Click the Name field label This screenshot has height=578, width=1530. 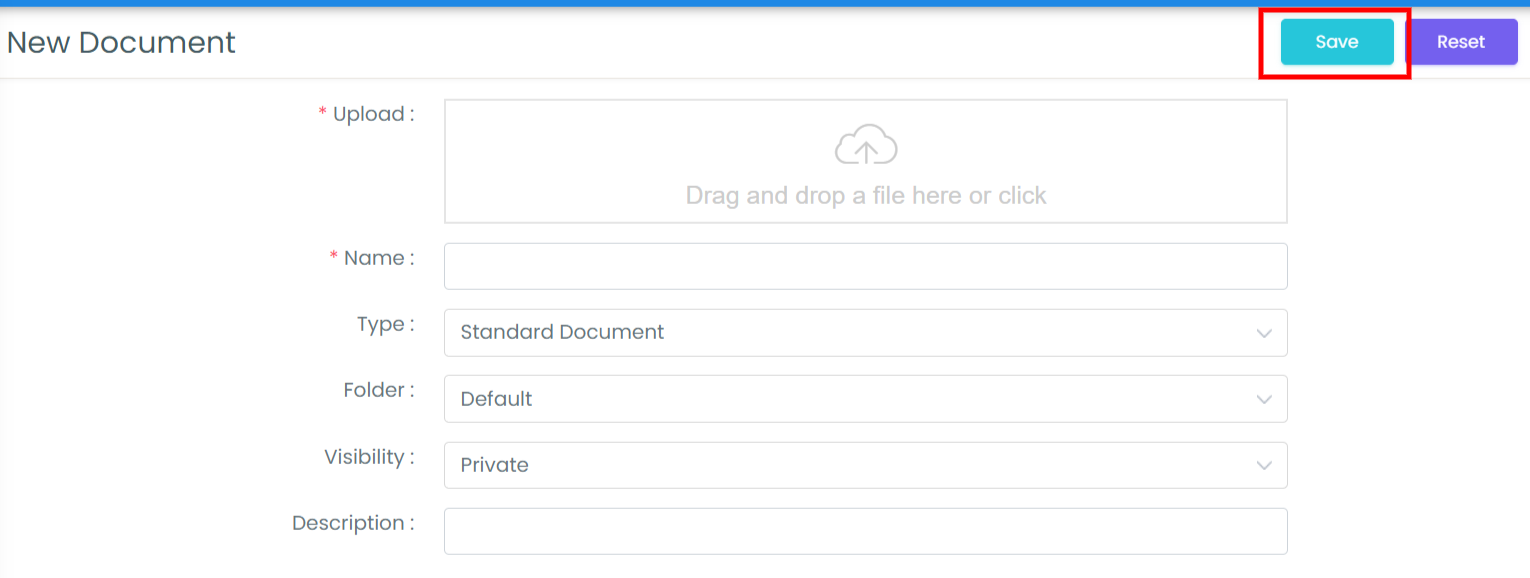(372, 258)
